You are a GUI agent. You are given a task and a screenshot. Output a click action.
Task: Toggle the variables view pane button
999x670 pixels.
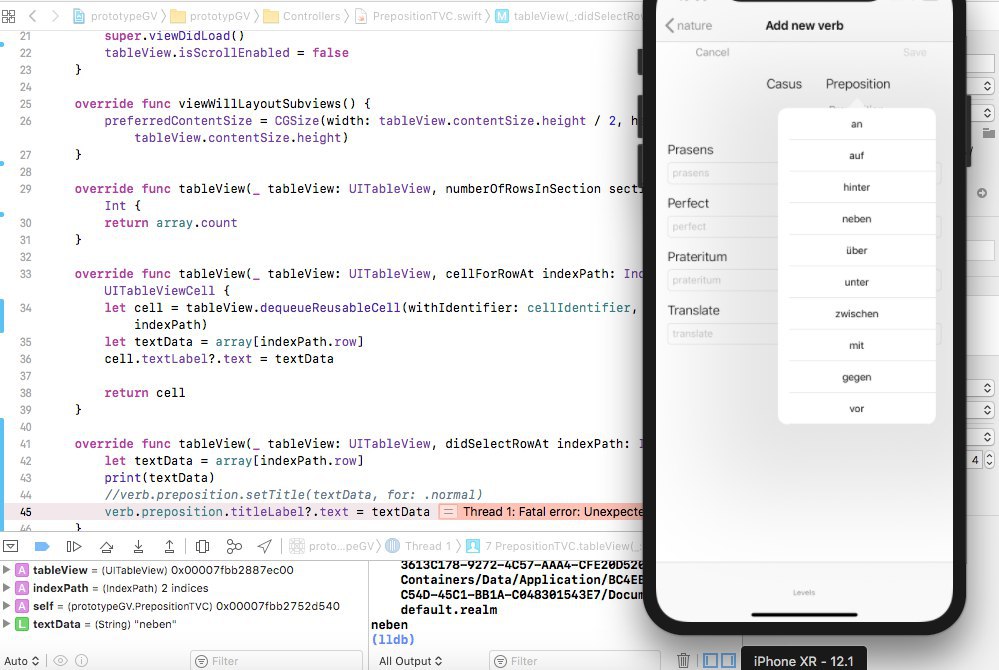coord(711,660)
